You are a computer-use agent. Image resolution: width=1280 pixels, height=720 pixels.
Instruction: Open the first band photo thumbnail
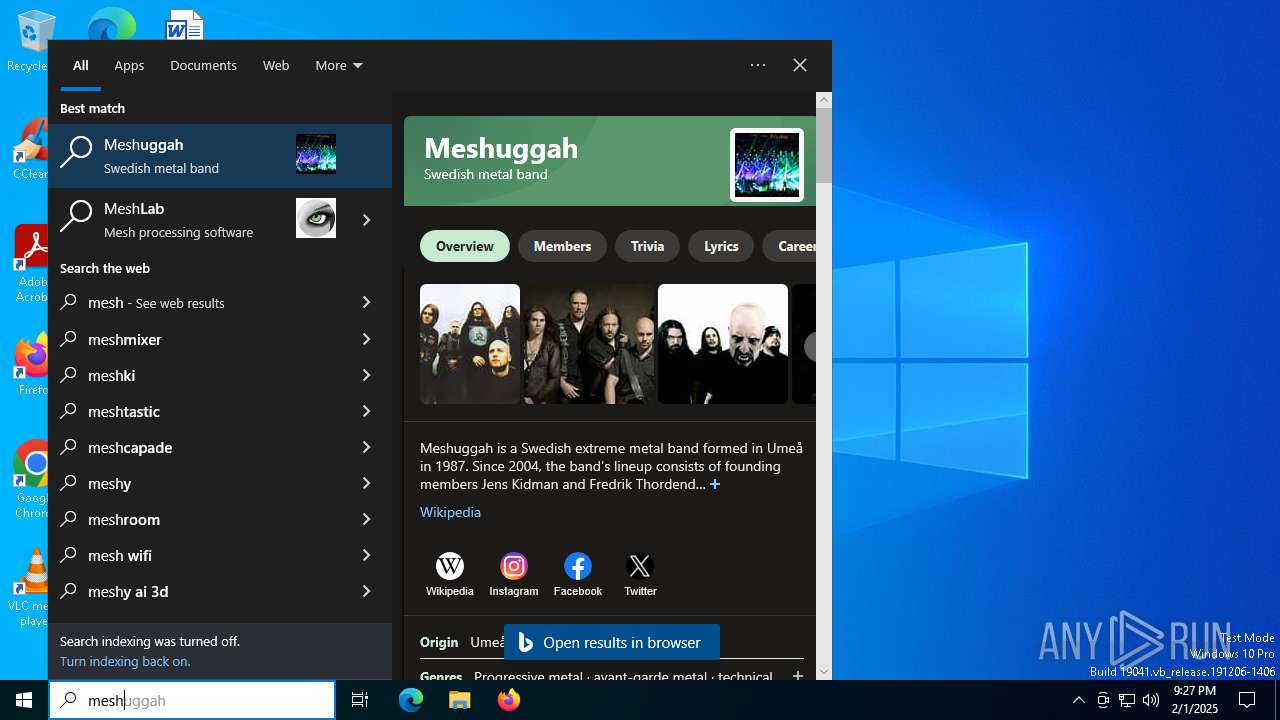470,344
